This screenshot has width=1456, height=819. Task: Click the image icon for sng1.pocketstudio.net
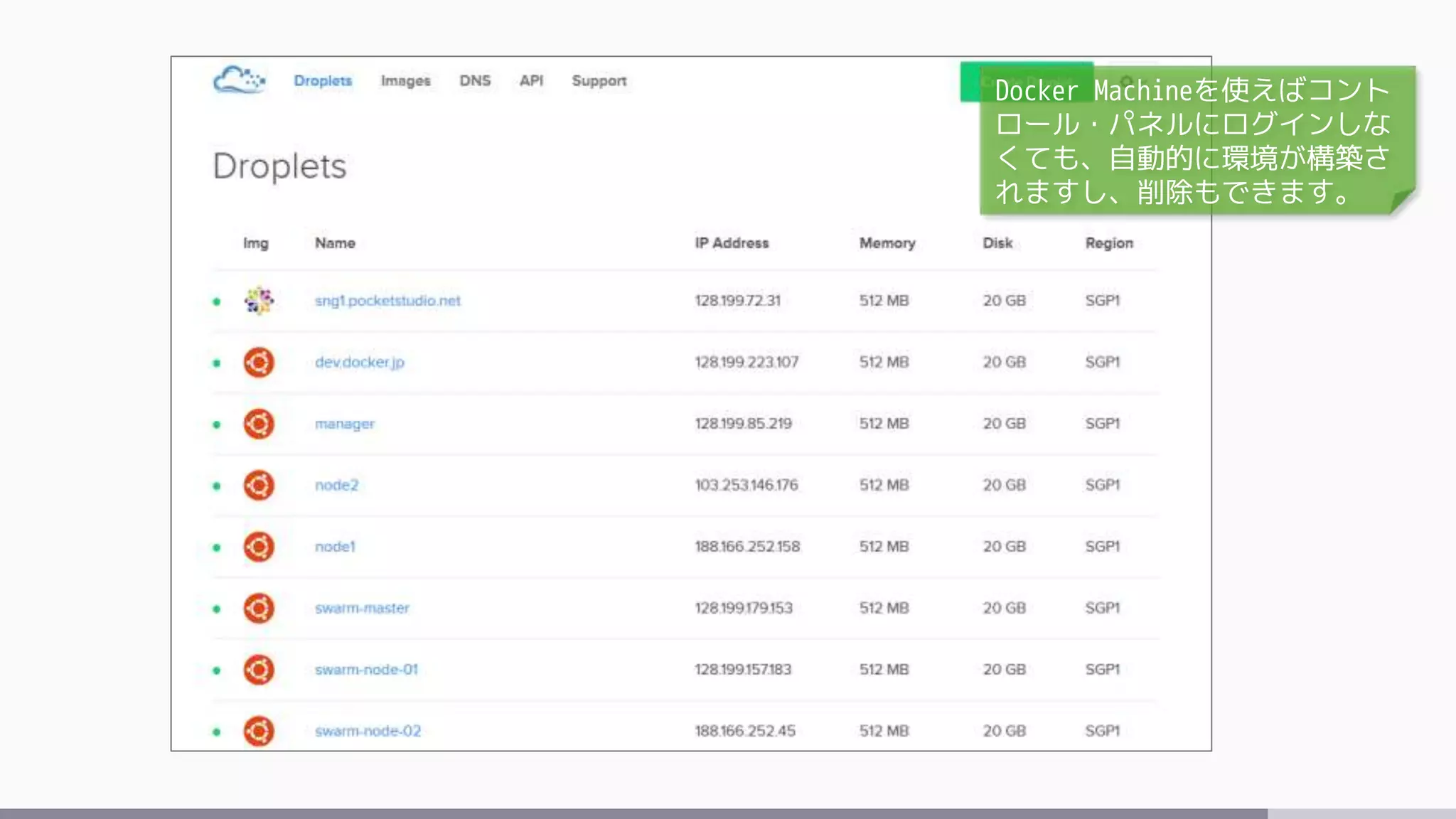259,301
